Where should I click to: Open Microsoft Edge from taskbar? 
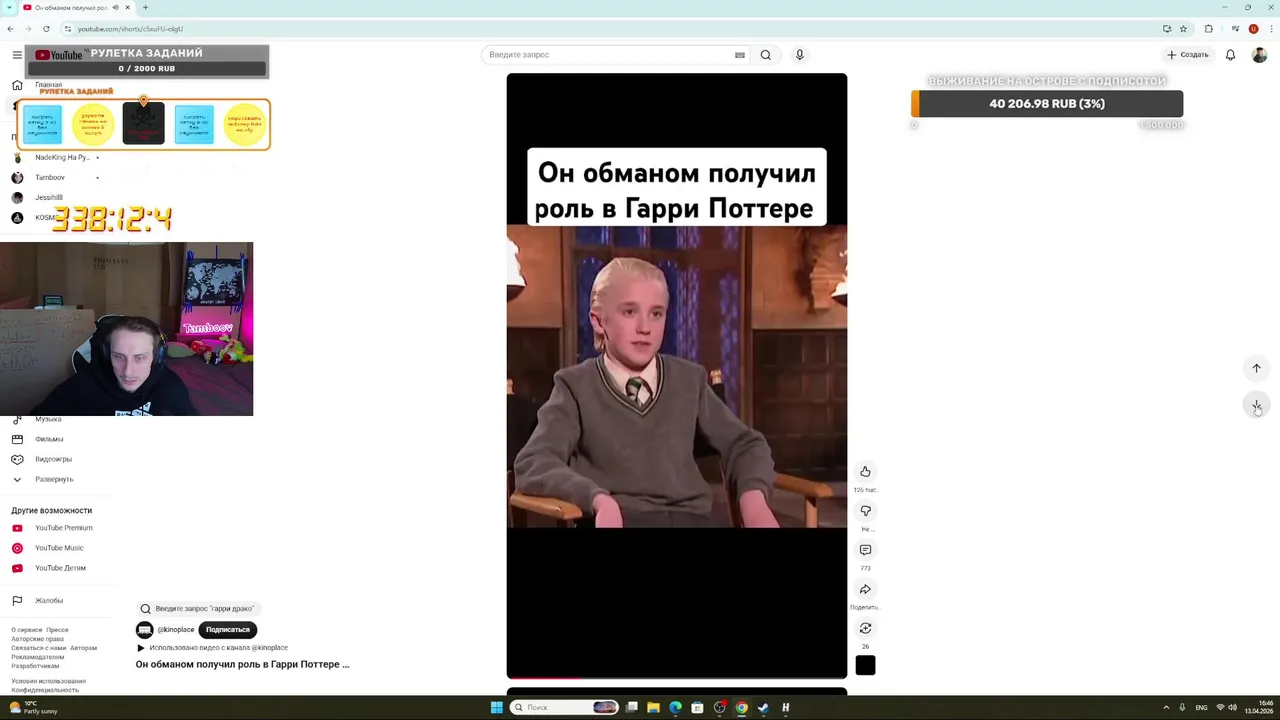point(676,707)
